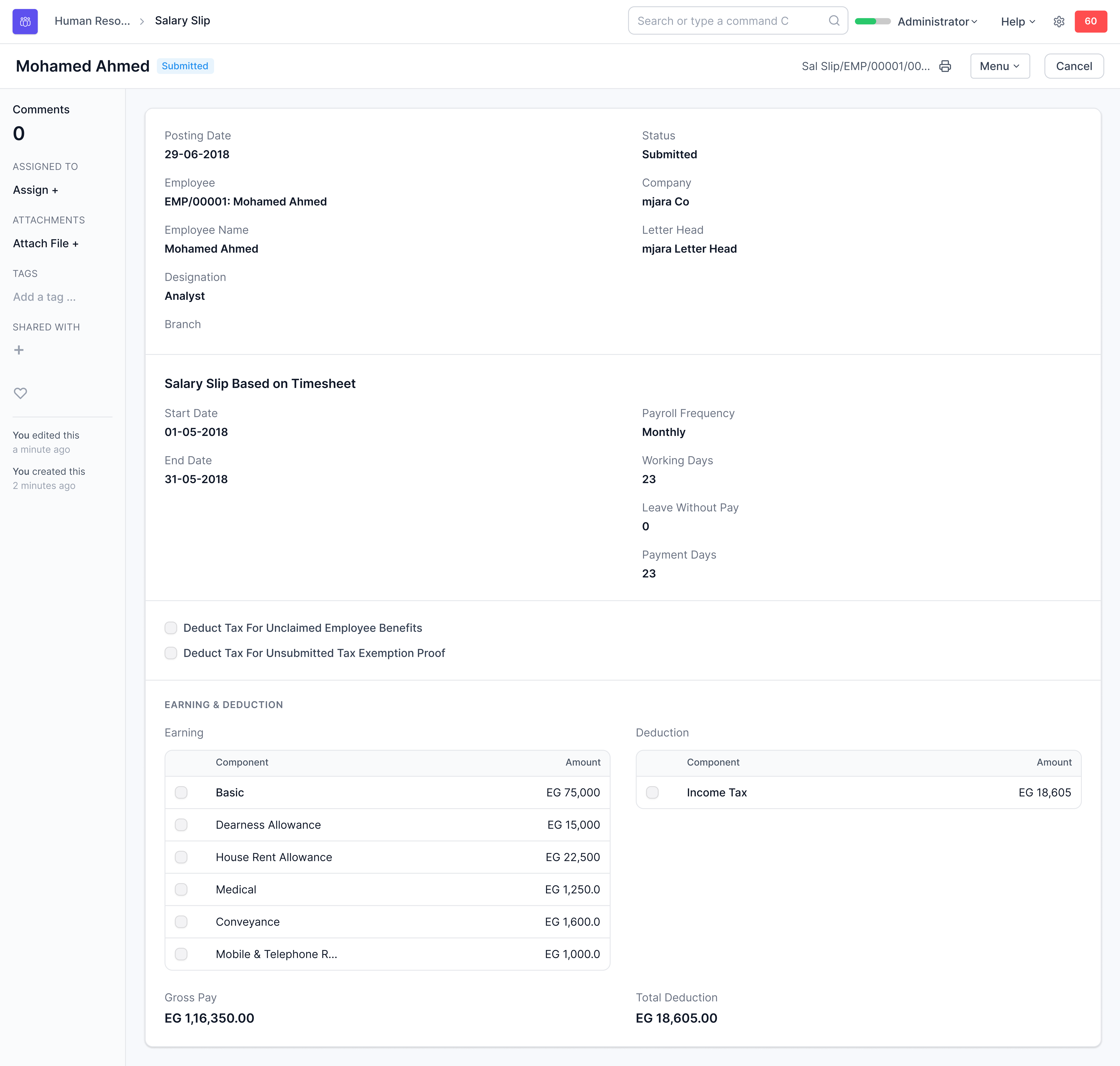Click the Add a tag field
The width and height of the screenshot is (1120, 1066).
point(44,297)
